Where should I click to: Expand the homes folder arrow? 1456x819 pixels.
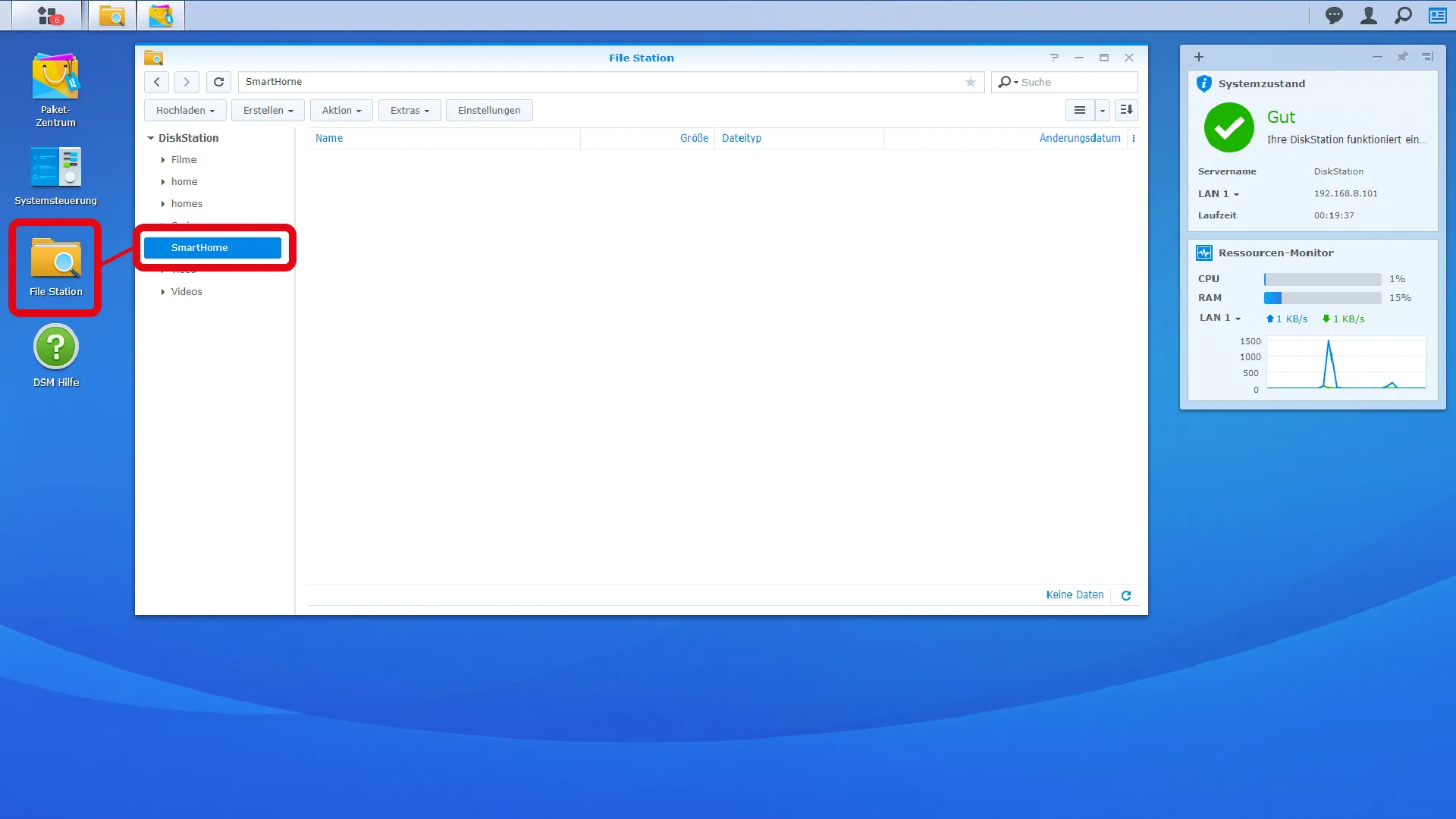click(163, 204)
